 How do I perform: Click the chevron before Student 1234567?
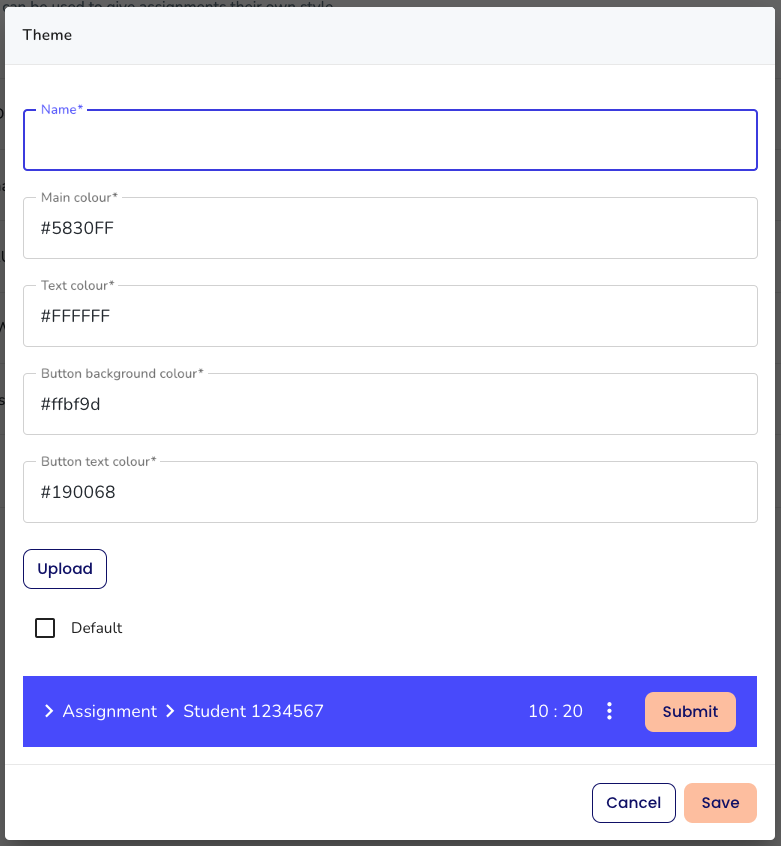click(x=170, y=711)
